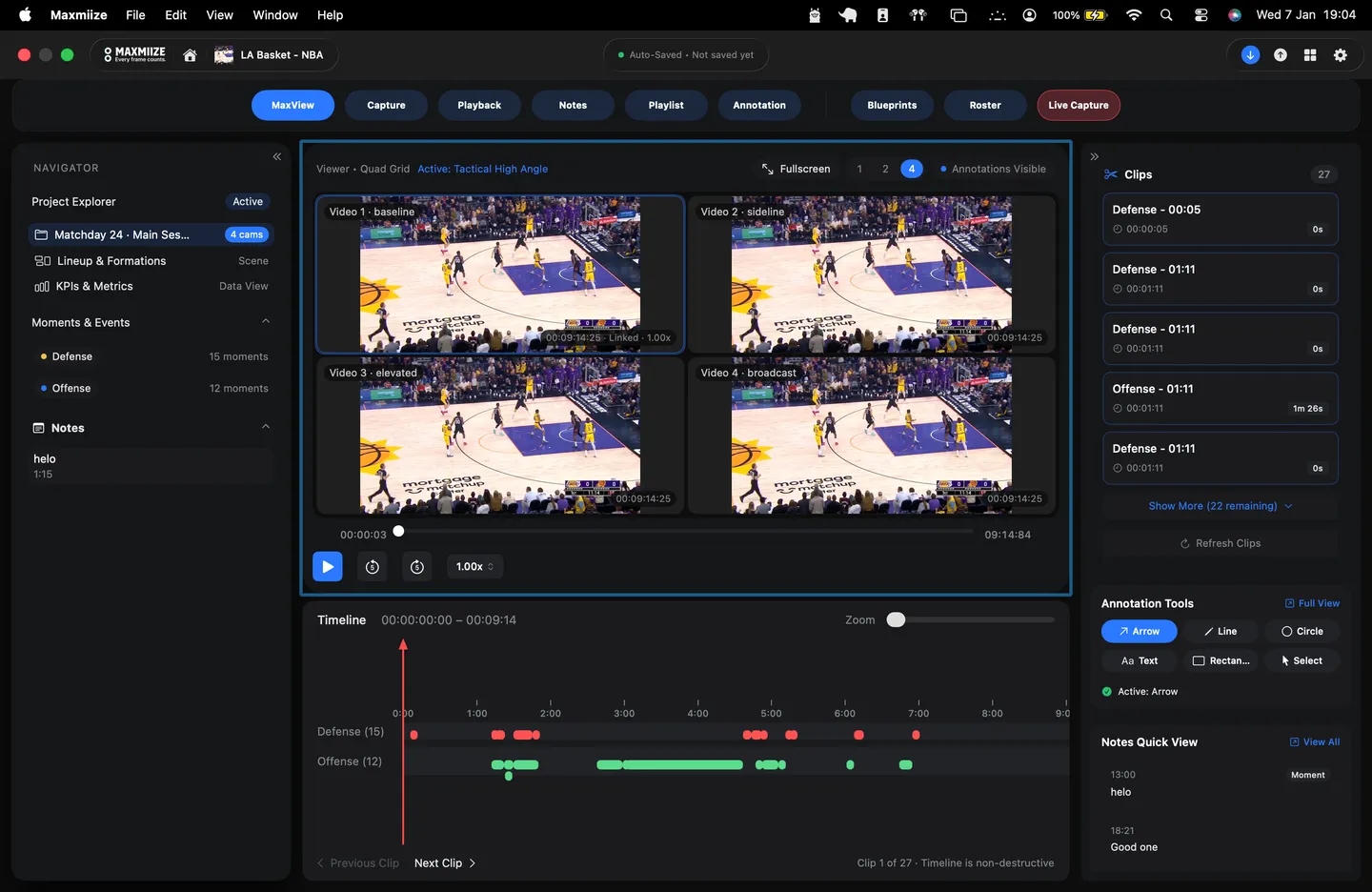Image resolution: width=1372 pixels, height=892 pixels.
Task: Toggle Annotations Visible in the viewer
Action: click(x=993, y=170)
